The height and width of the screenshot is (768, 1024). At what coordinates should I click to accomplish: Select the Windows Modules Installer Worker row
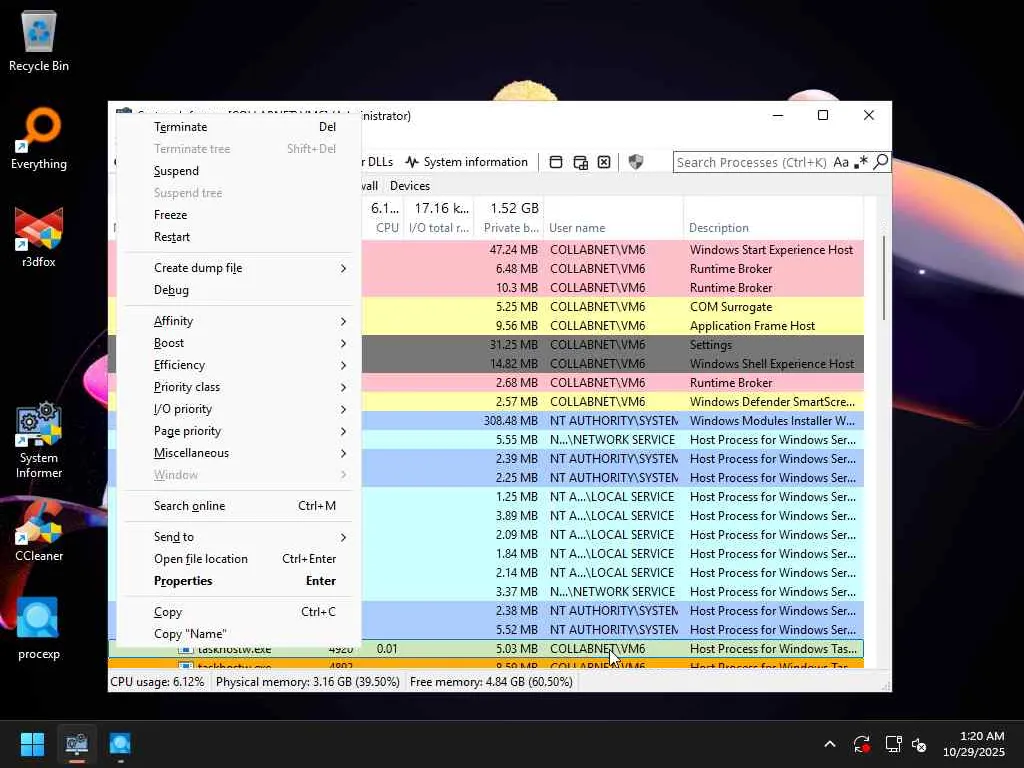613,421
